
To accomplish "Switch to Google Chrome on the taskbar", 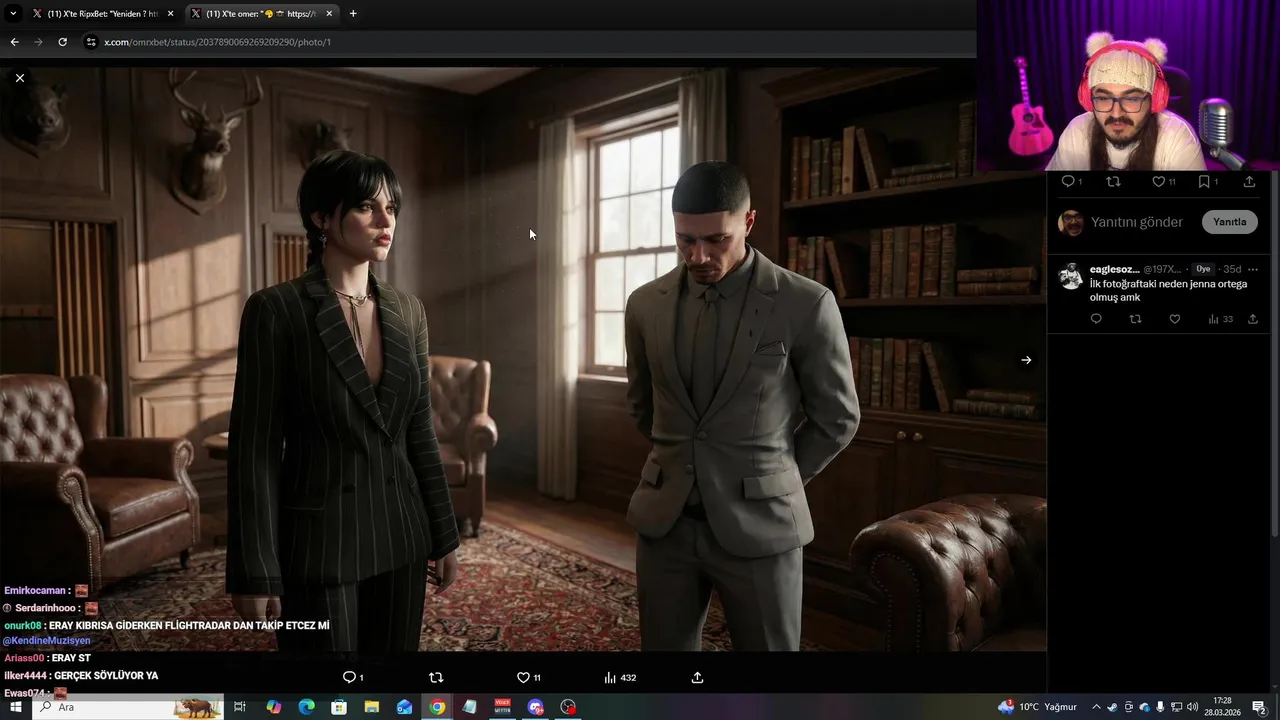I will coord(437,707).
